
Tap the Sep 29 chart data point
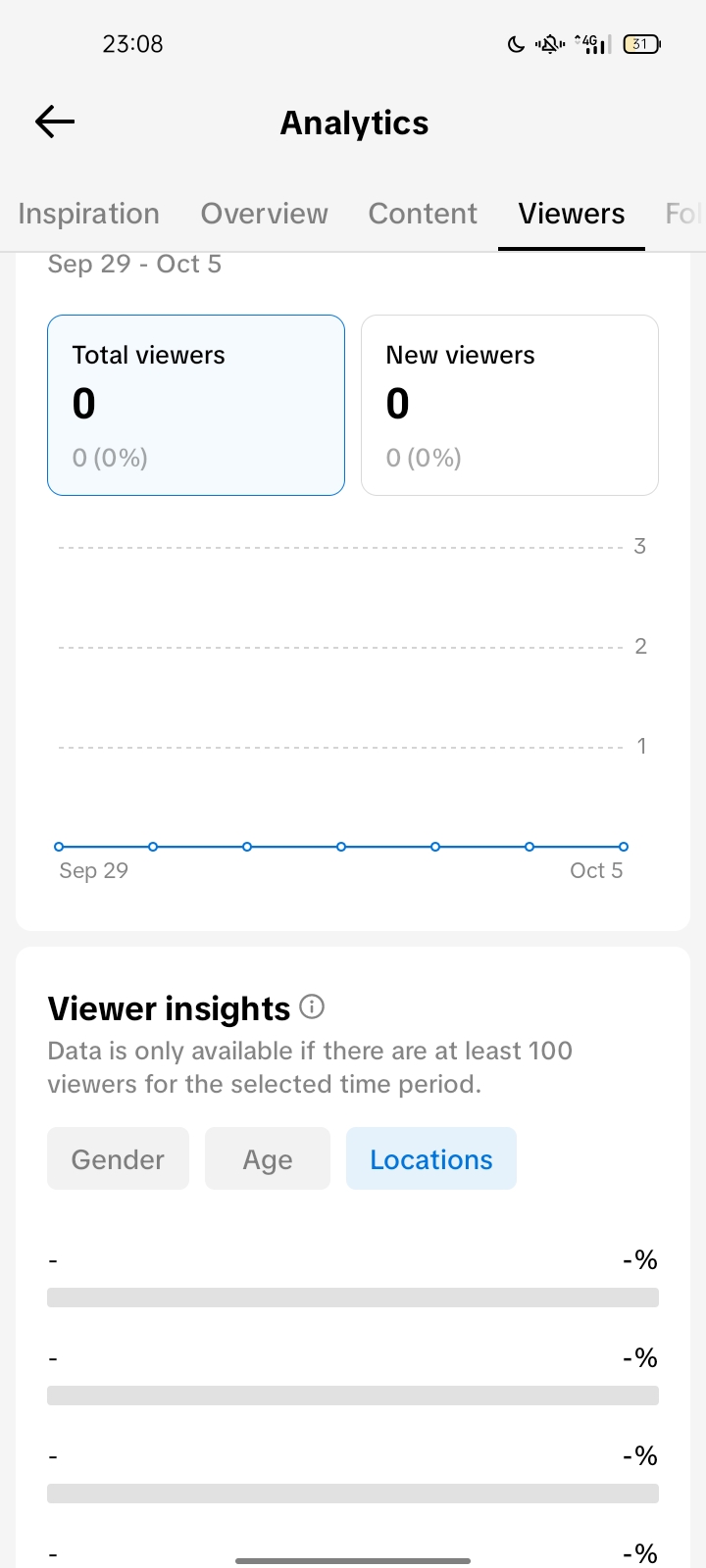[59, 847]
